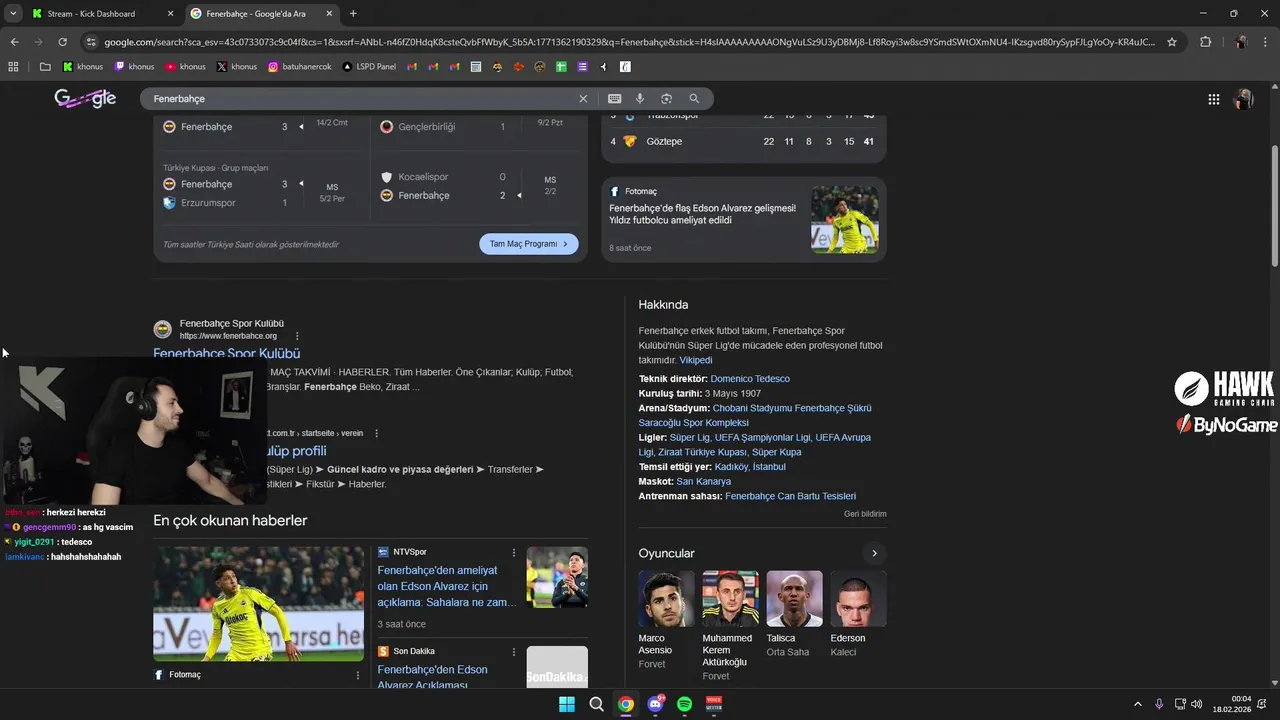
Task: Open a new browser tab
Action: pyautogui.click(x=353, y=13)
